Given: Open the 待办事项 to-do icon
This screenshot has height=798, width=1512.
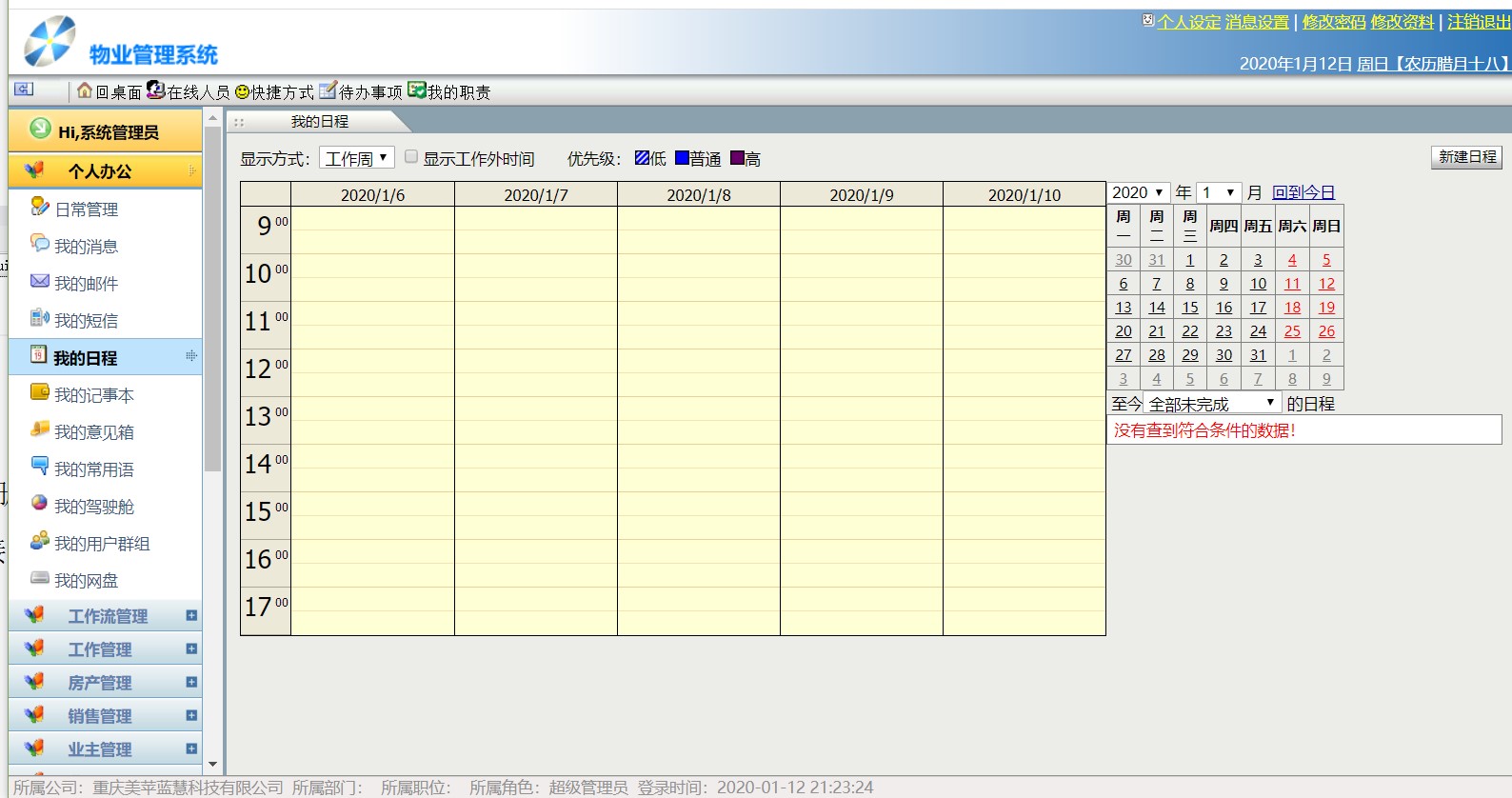Looking at the screenshot, I should click(328, 90).
